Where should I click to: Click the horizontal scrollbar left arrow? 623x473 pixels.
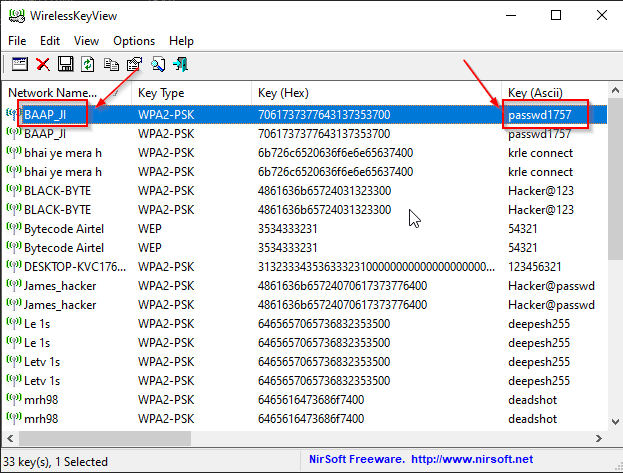point(10,438)
